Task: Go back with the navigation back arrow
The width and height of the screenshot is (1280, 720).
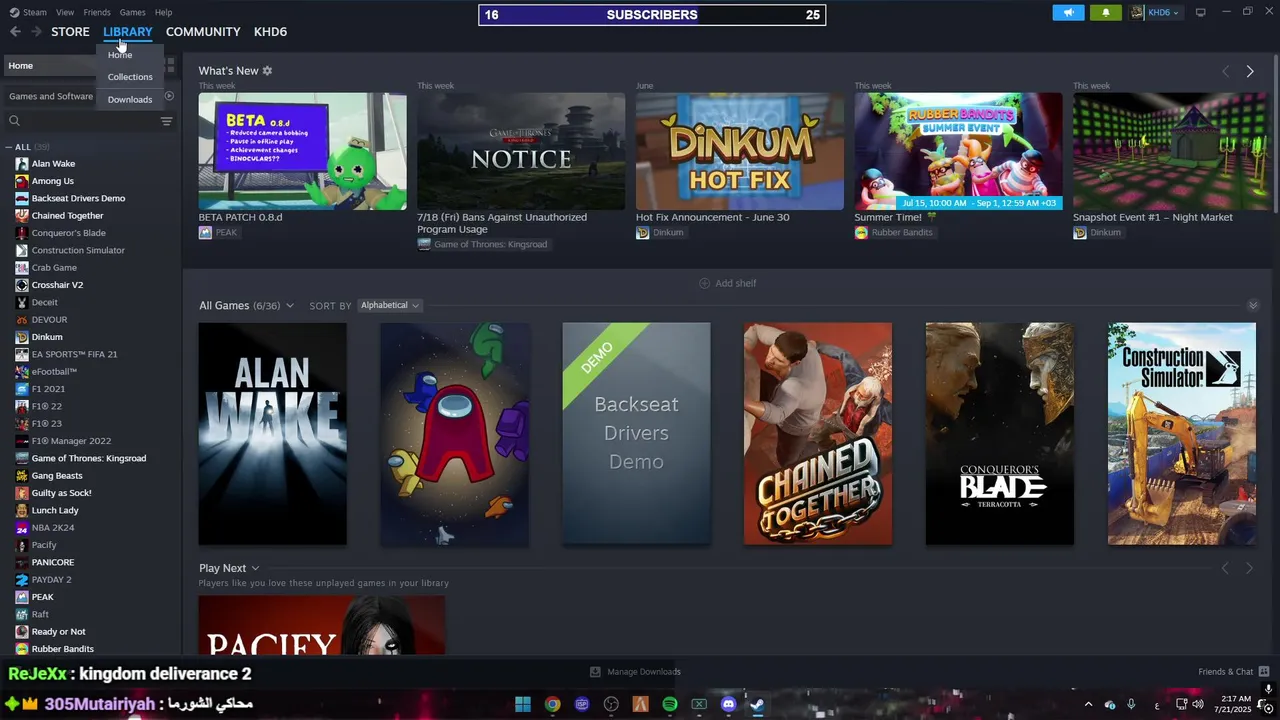Action: click(x=15, y=32)
